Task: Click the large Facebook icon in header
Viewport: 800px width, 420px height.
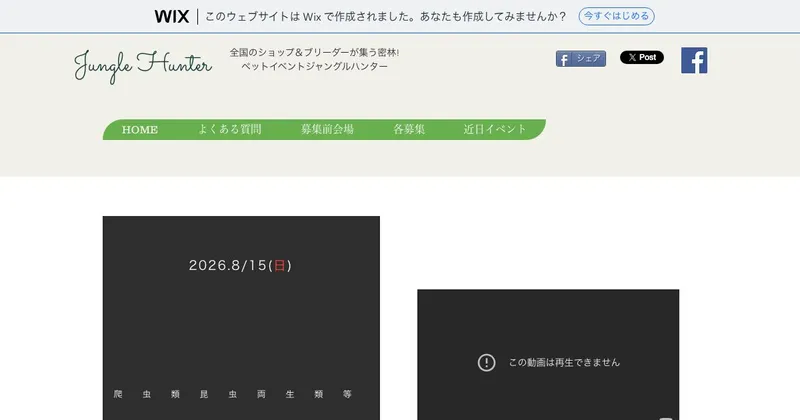Action: (694, 61)
